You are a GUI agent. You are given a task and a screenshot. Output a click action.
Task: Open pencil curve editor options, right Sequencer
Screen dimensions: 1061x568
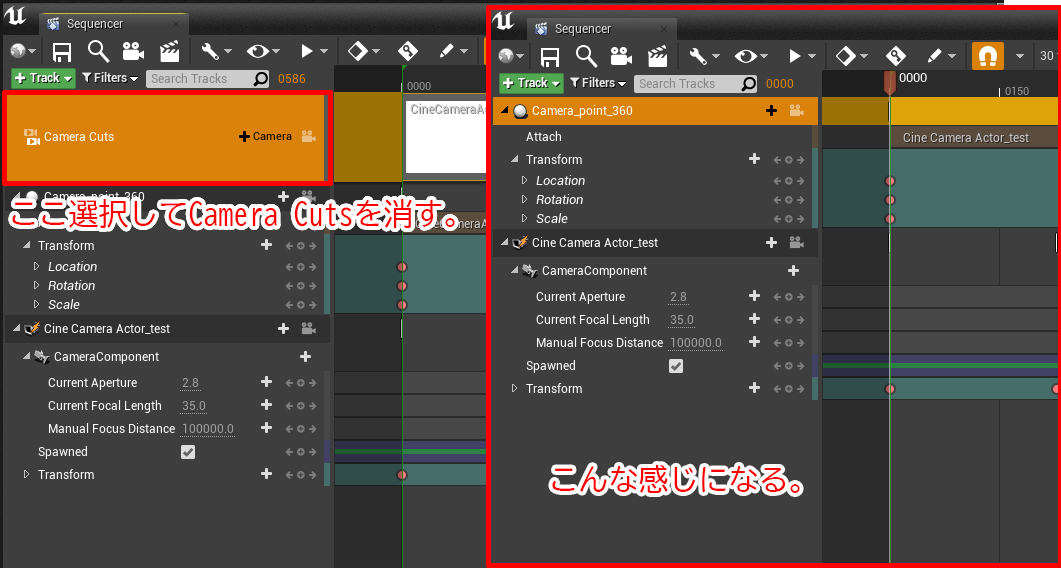pos(941,56)
